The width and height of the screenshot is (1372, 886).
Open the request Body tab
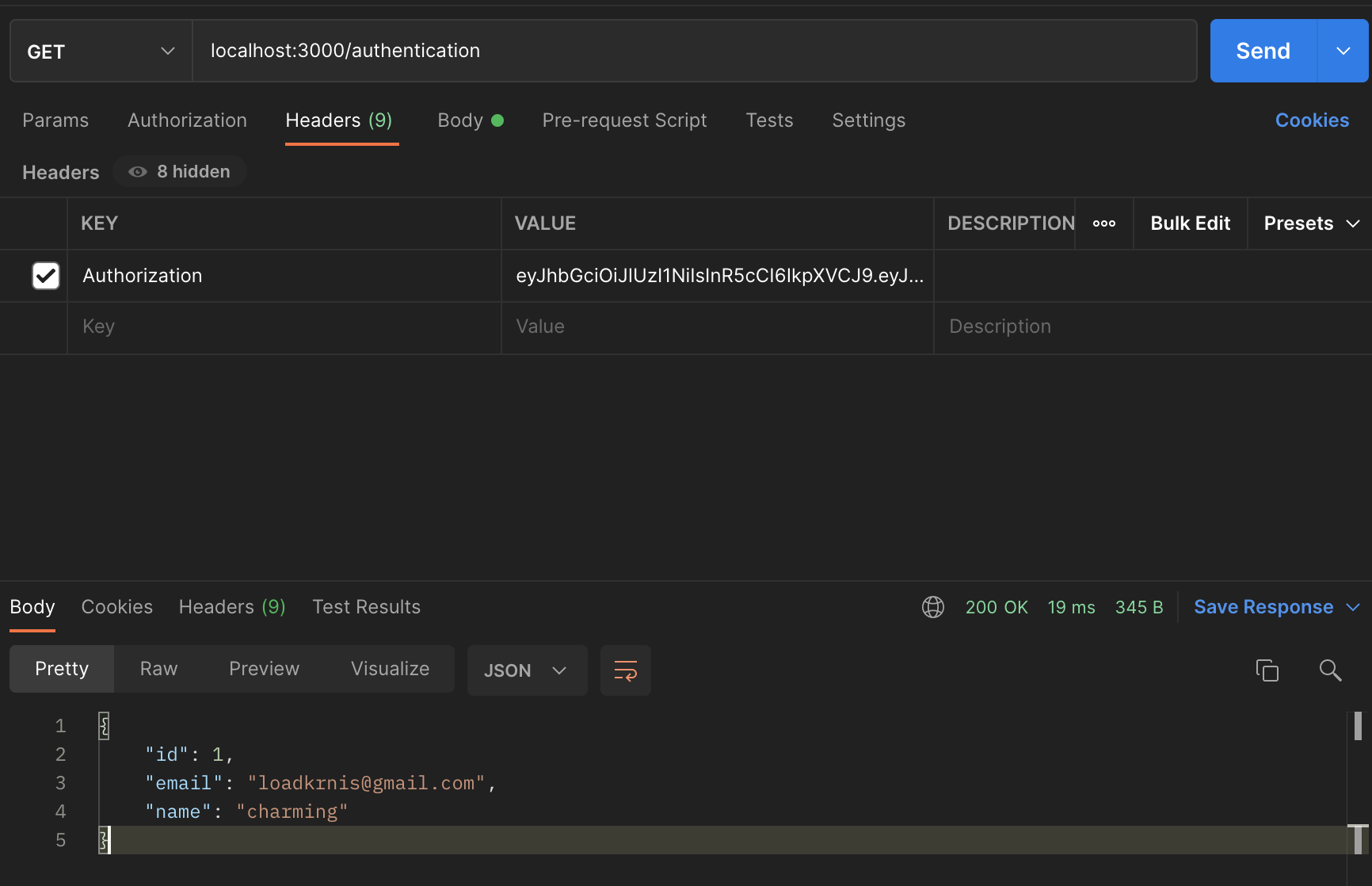coord(471,120)
